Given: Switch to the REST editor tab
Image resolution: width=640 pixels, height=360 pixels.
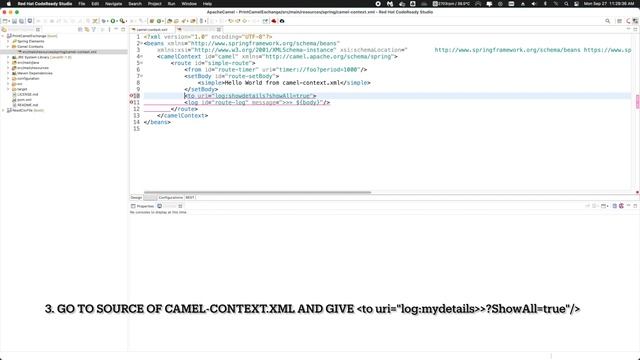Looking at the screenshot, I should 190,198.
